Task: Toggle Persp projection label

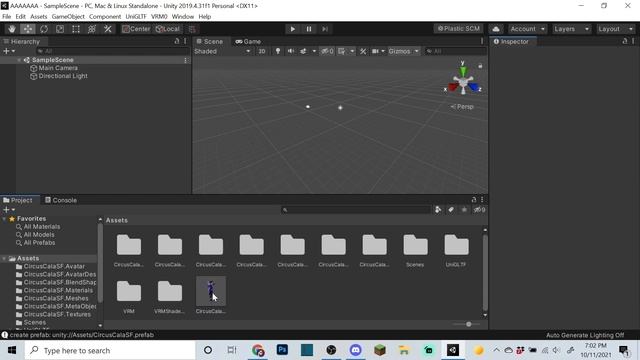Action: point(462,107)
